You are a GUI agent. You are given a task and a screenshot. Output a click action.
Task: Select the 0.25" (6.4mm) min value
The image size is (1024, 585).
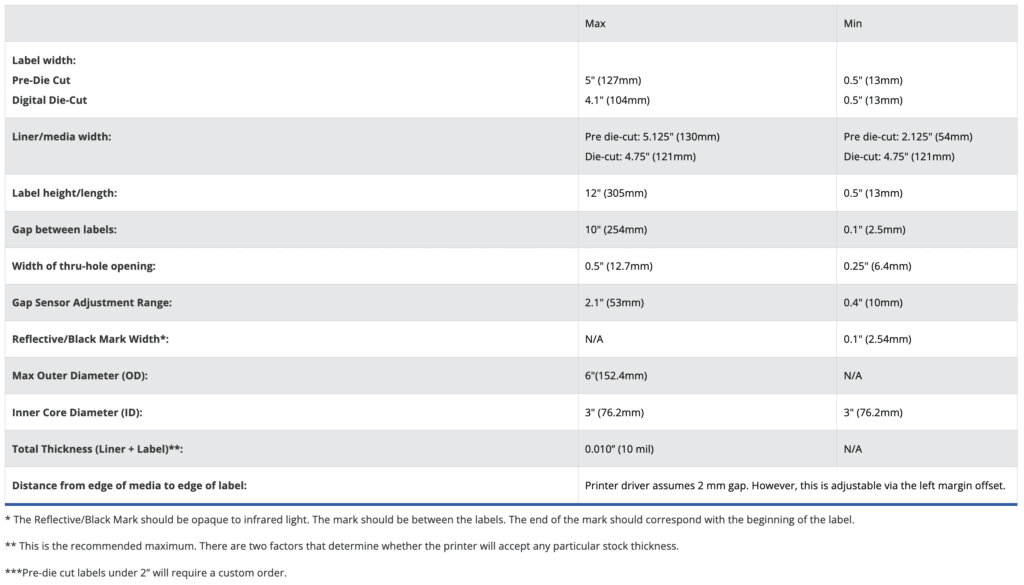point(878,266)
